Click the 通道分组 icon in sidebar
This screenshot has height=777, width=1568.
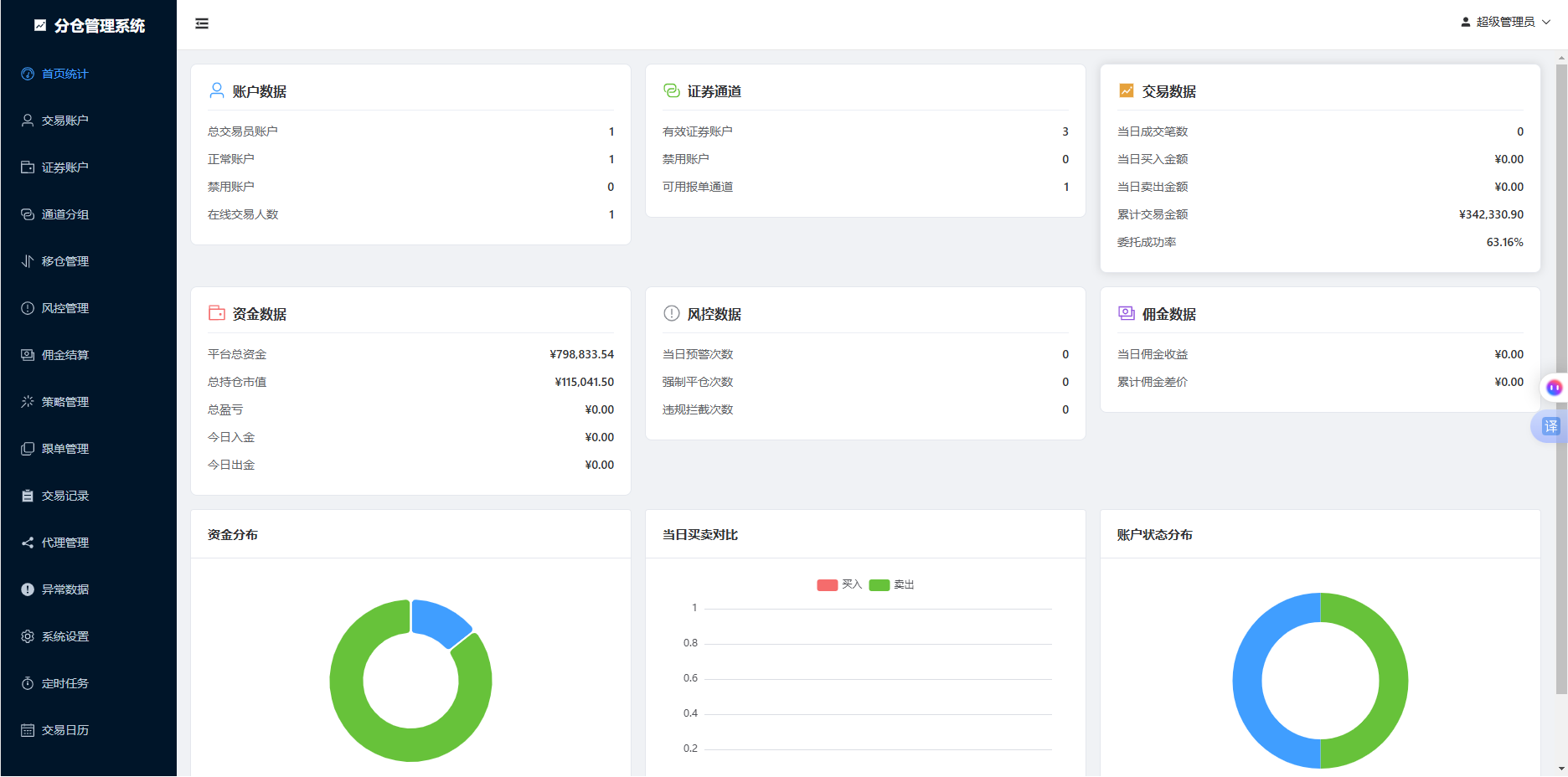click(28, 214)
